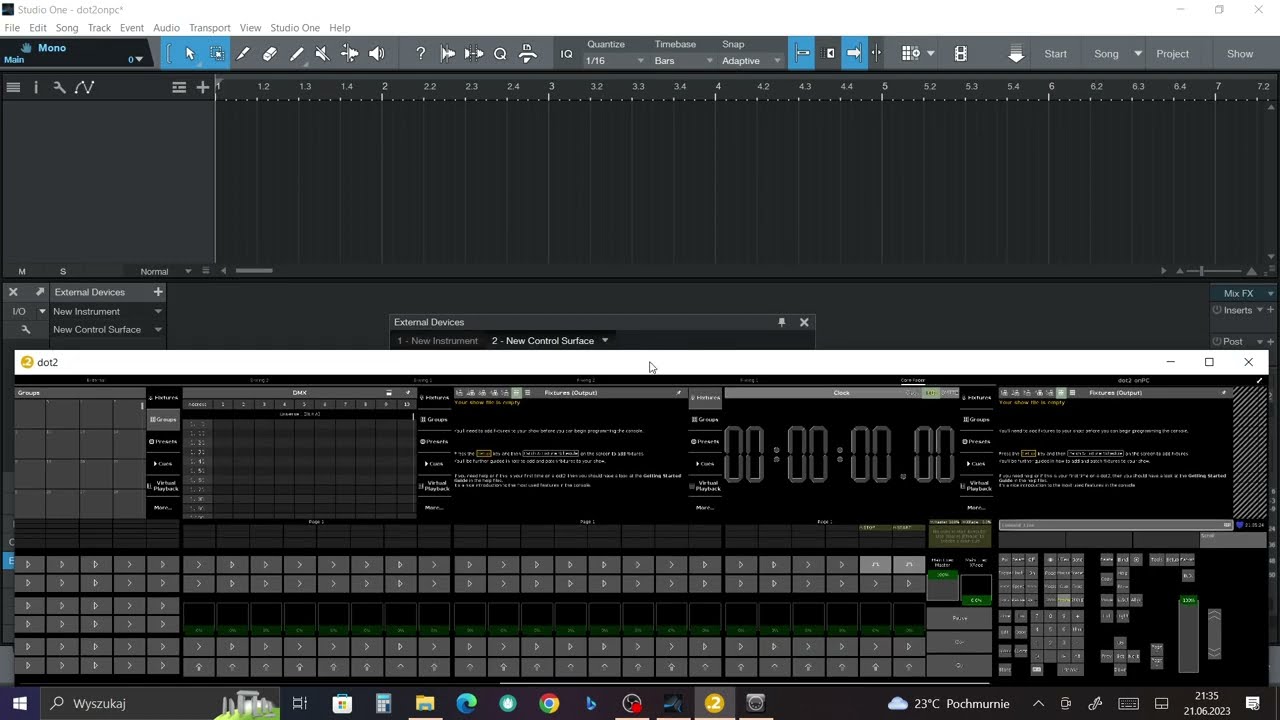The image size is (1280, 720).
Task: Add a new track with plus
Action: (x=203, y=87)
